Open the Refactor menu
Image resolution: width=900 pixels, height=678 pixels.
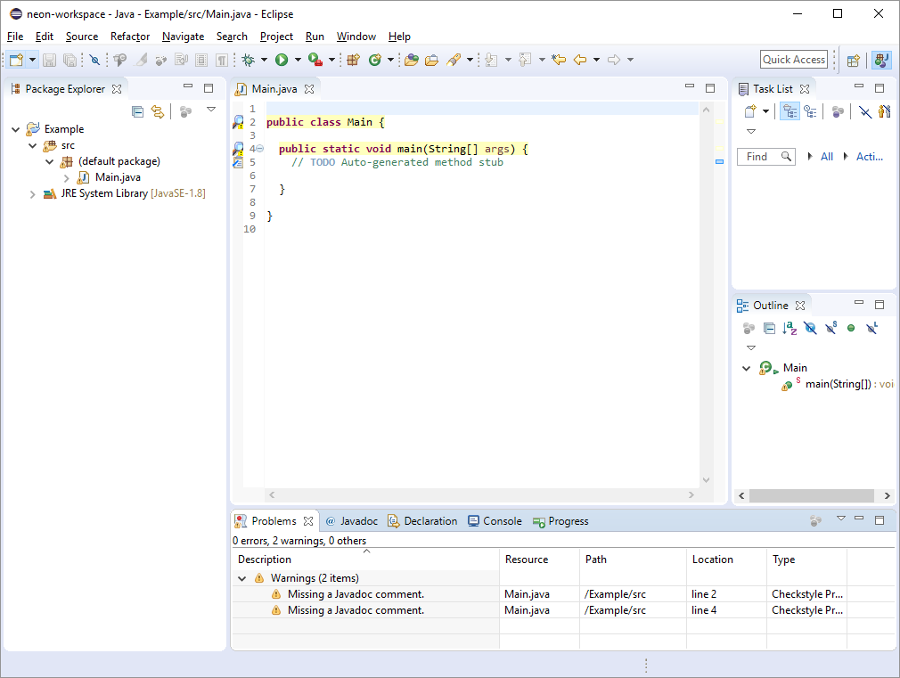[130, 36]
